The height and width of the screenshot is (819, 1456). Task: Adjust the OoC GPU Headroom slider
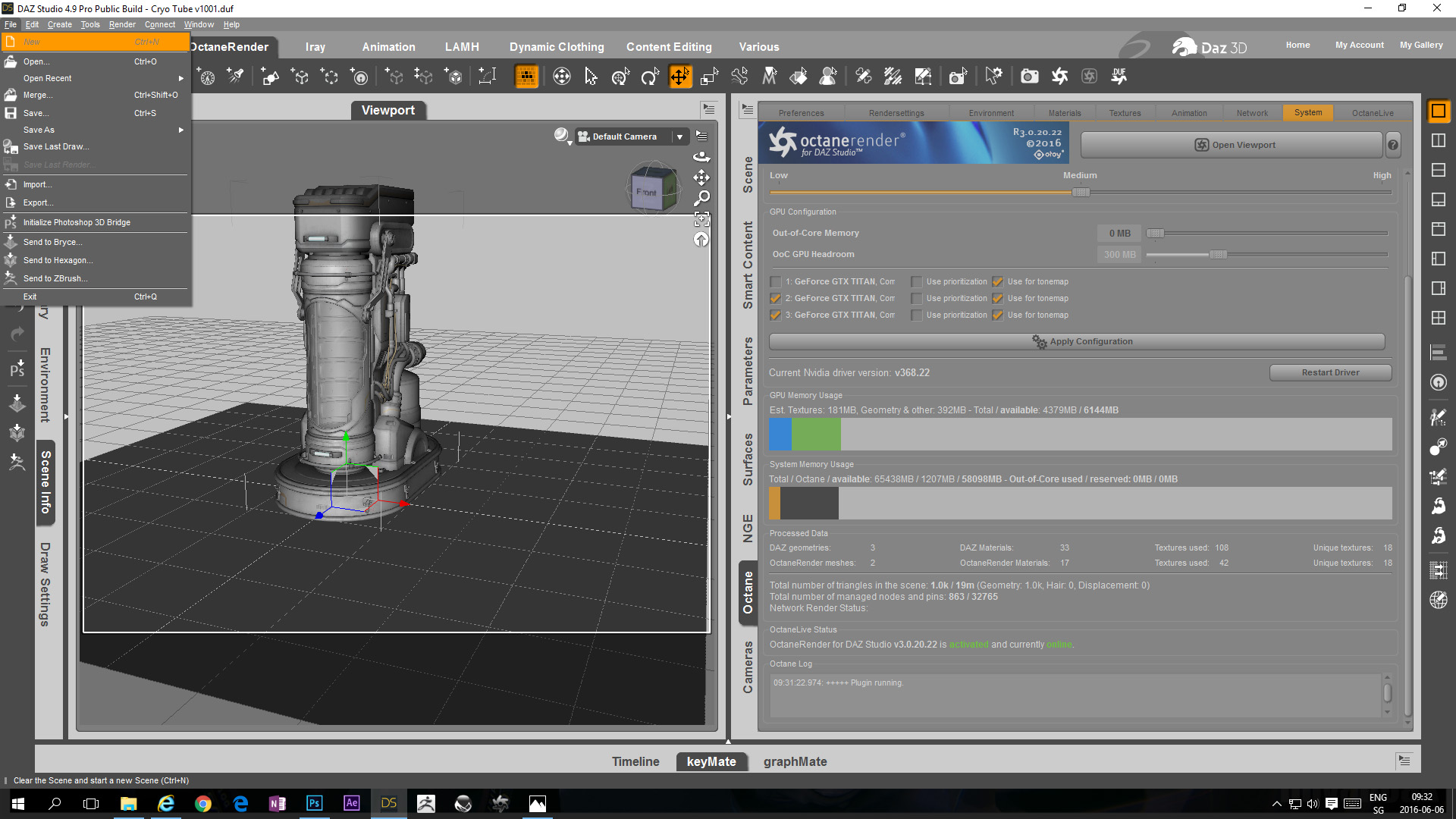tap(1217, 255)
